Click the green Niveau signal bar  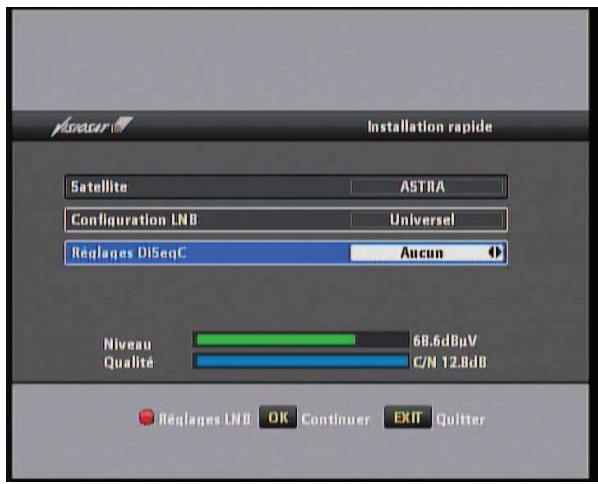pyautogui.click(x=276, y=340)
